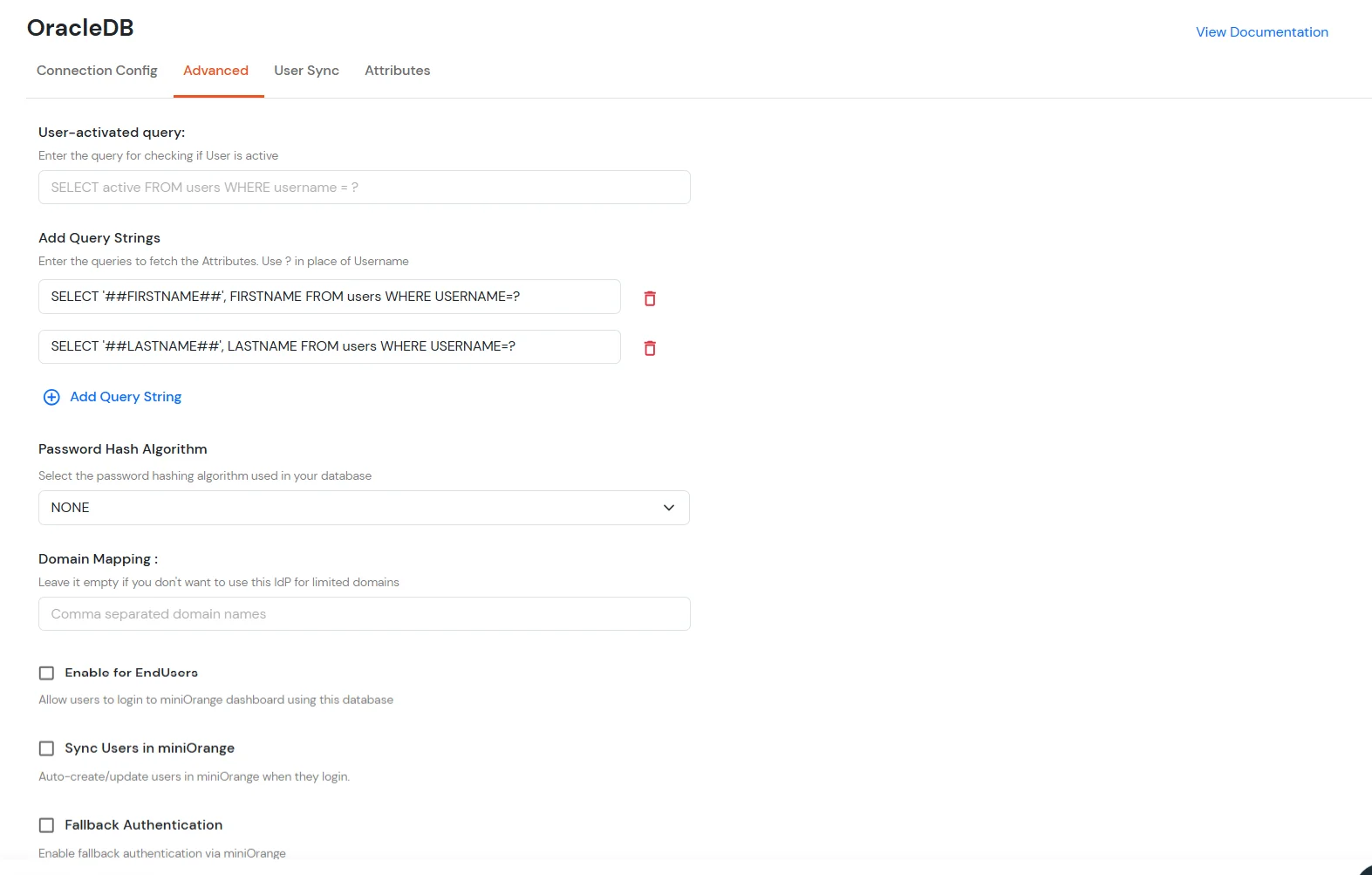Click the Add Query String link
The height and width of the screenshot is (875, 1372).
[126, 397]
